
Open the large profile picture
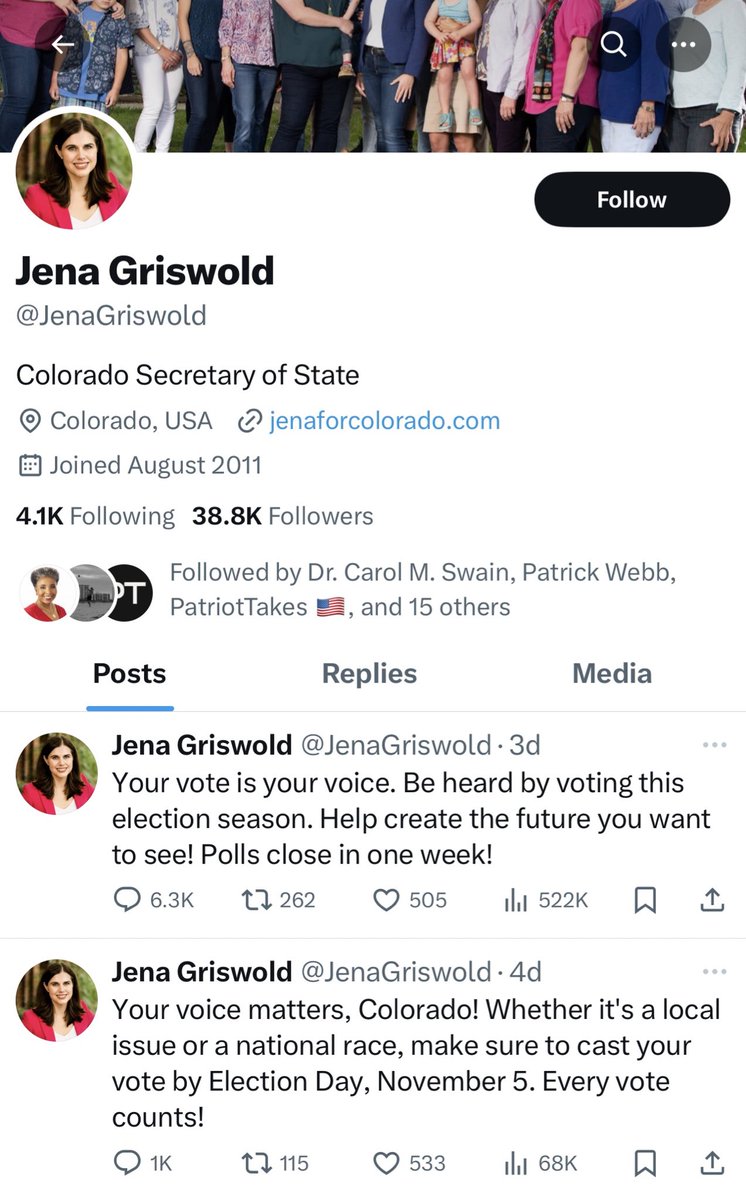73,170
